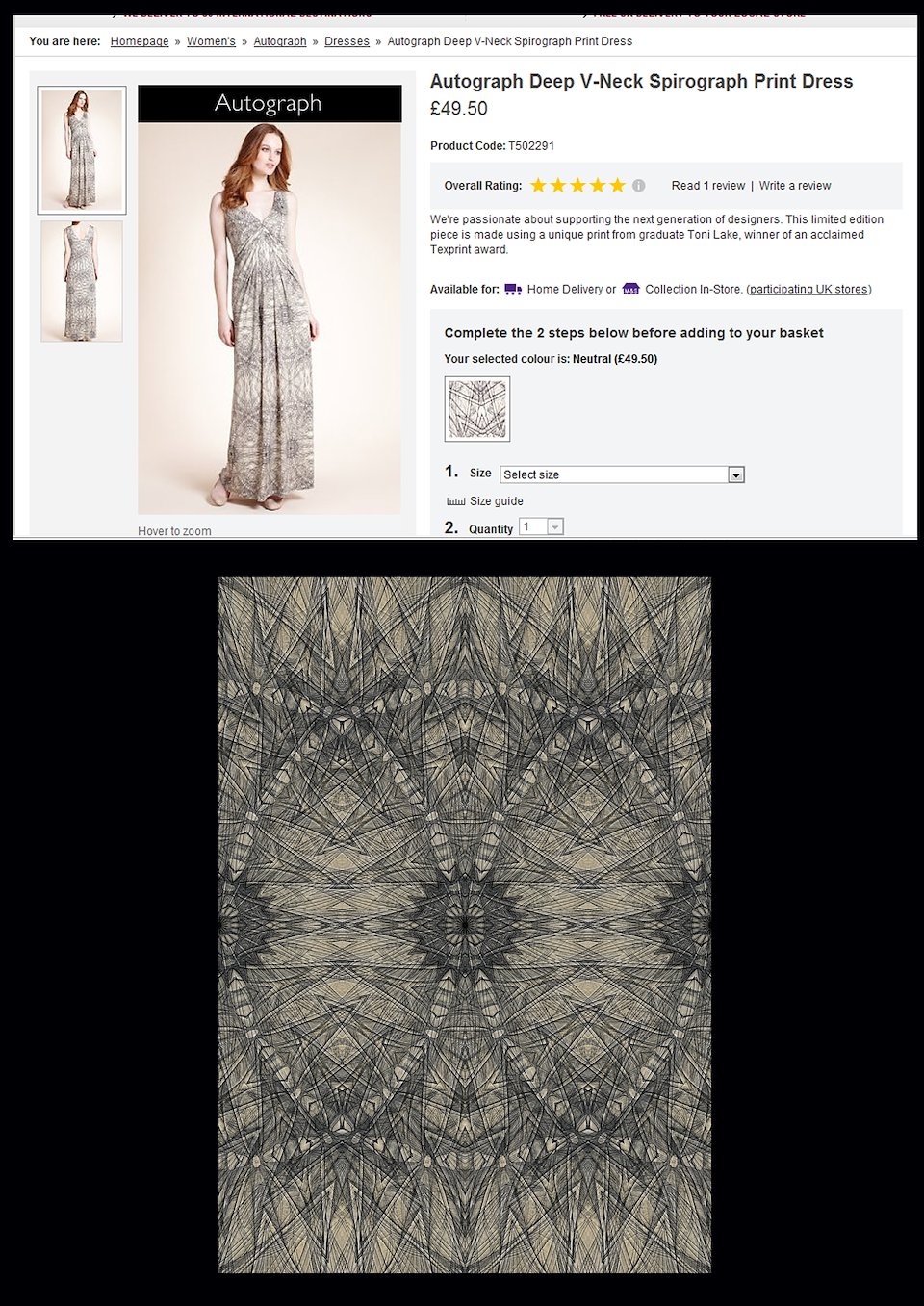Click the Select size dropdown arrow
This screenshot has width=924, height=1306.
[736, 474]
